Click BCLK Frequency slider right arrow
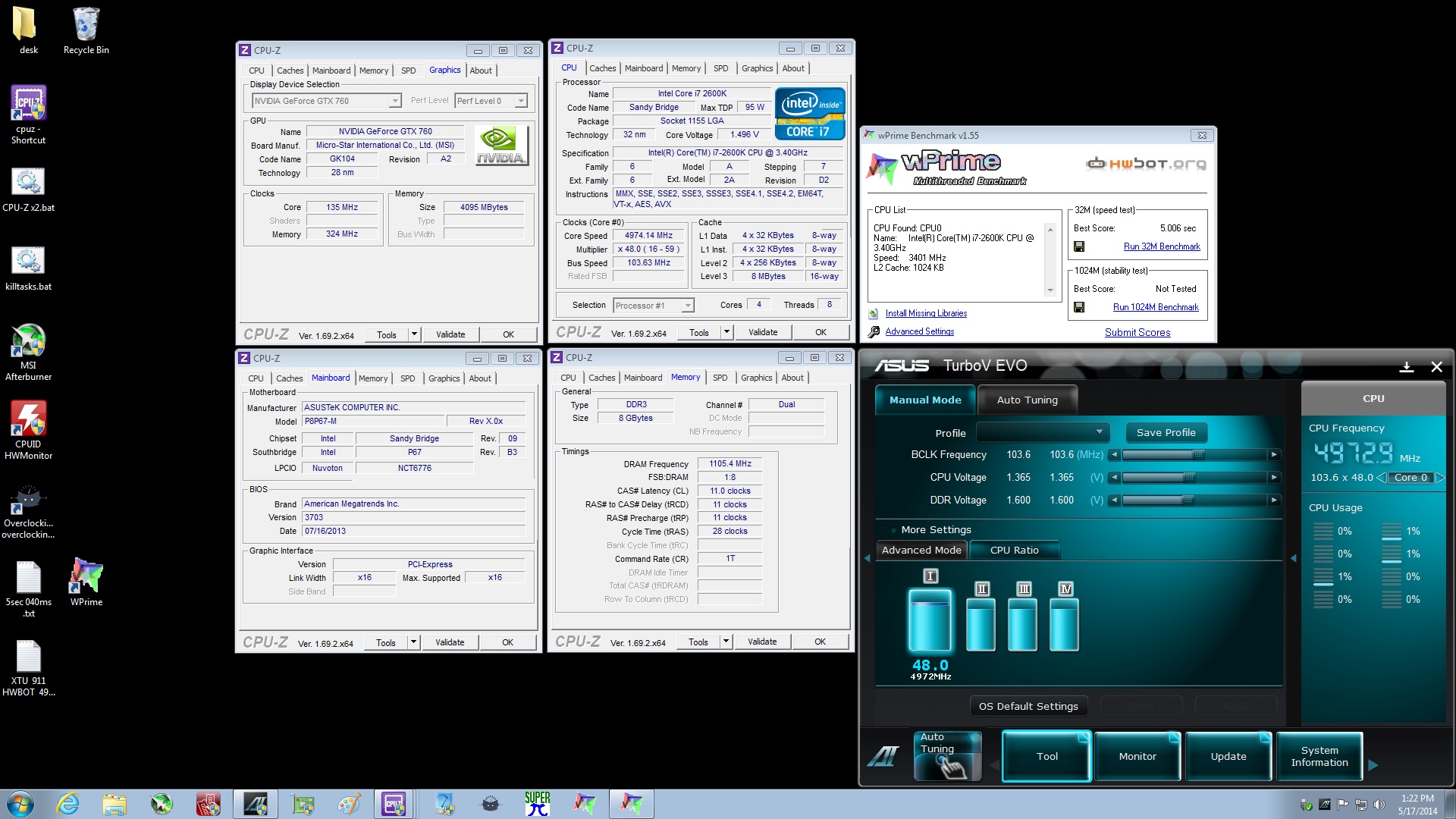Viewport: 1456px width, 819px height. pos(1274,455)
